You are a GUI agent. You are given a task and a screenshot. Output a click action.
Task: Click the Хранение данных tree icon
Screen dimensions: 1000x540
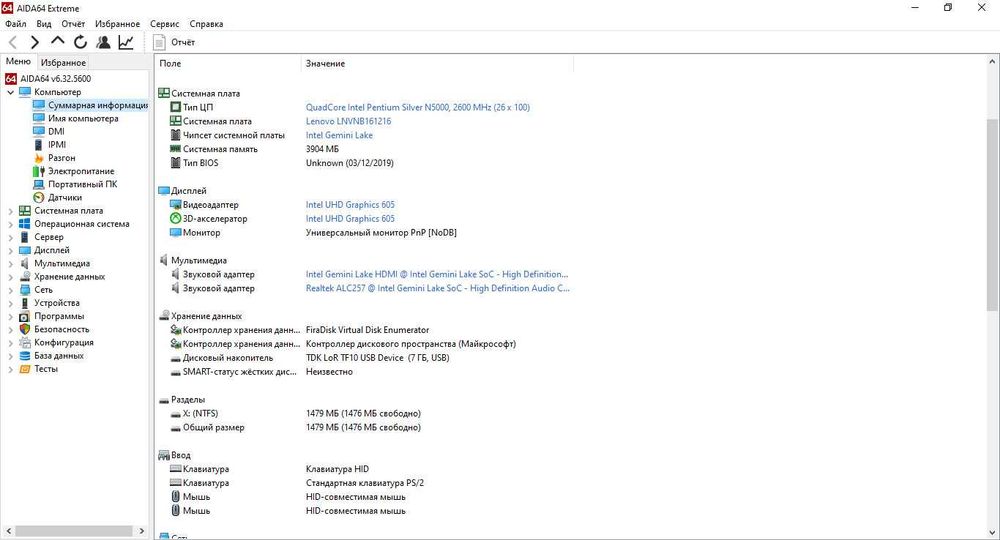[x=25, y=277]
